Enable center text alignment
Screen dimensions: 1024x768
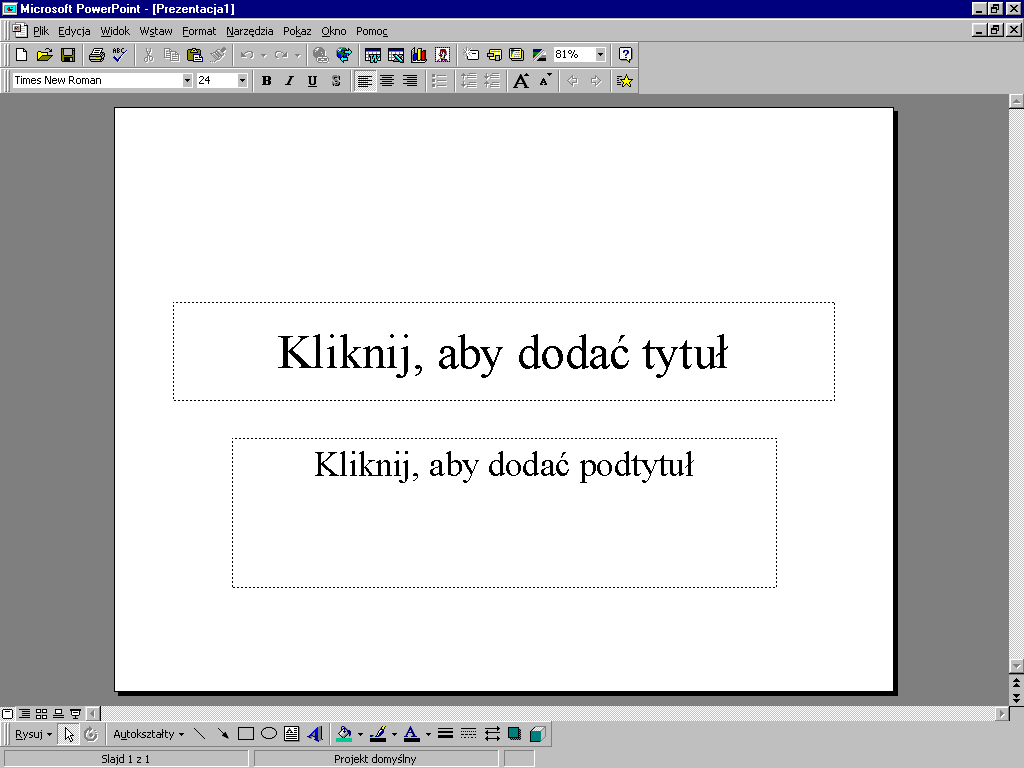tap(387, 81)
